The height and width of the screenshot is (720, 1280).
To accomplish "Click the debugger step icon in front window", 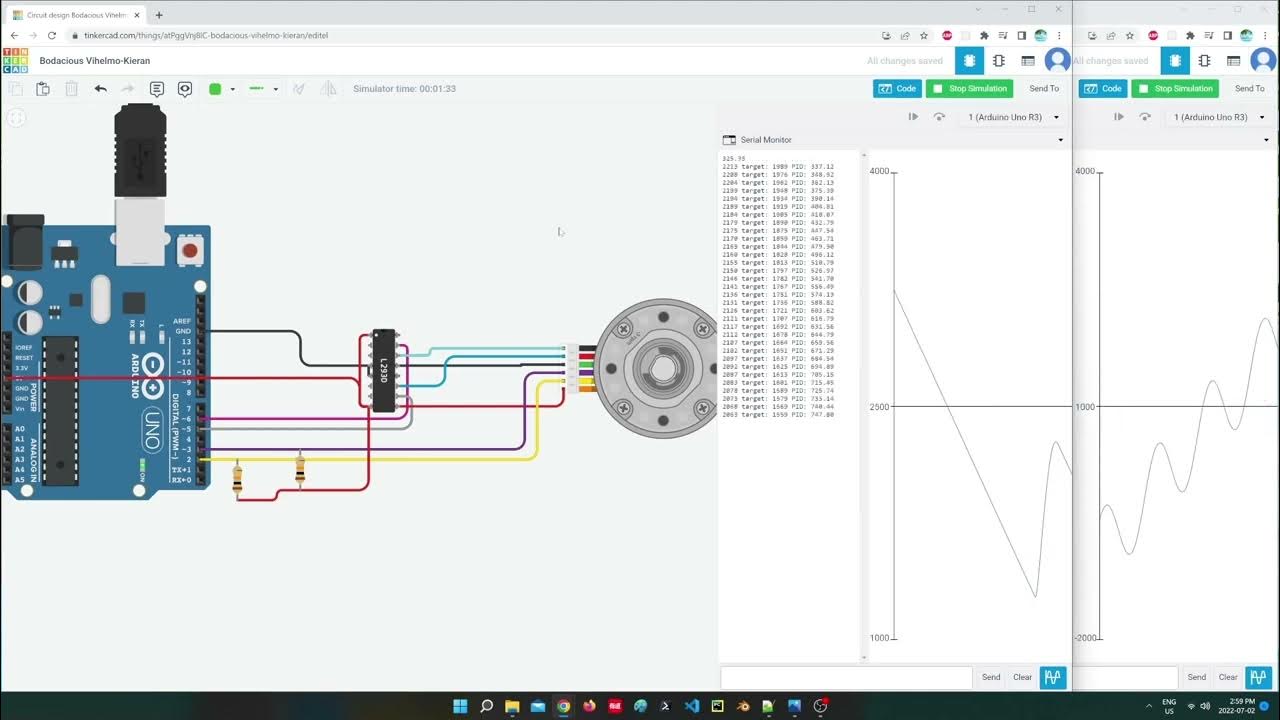I will click(913, 117).
